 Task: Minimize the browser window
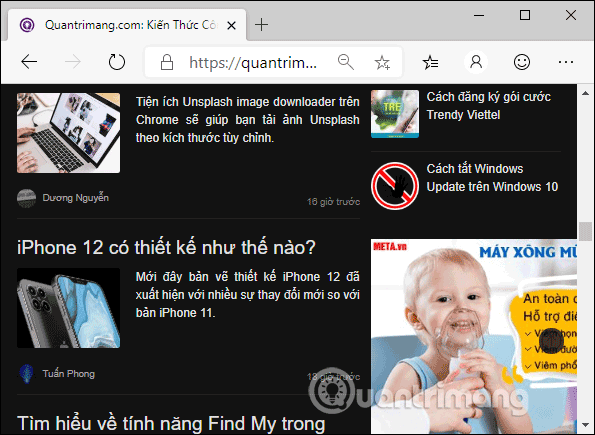point(479,15)
